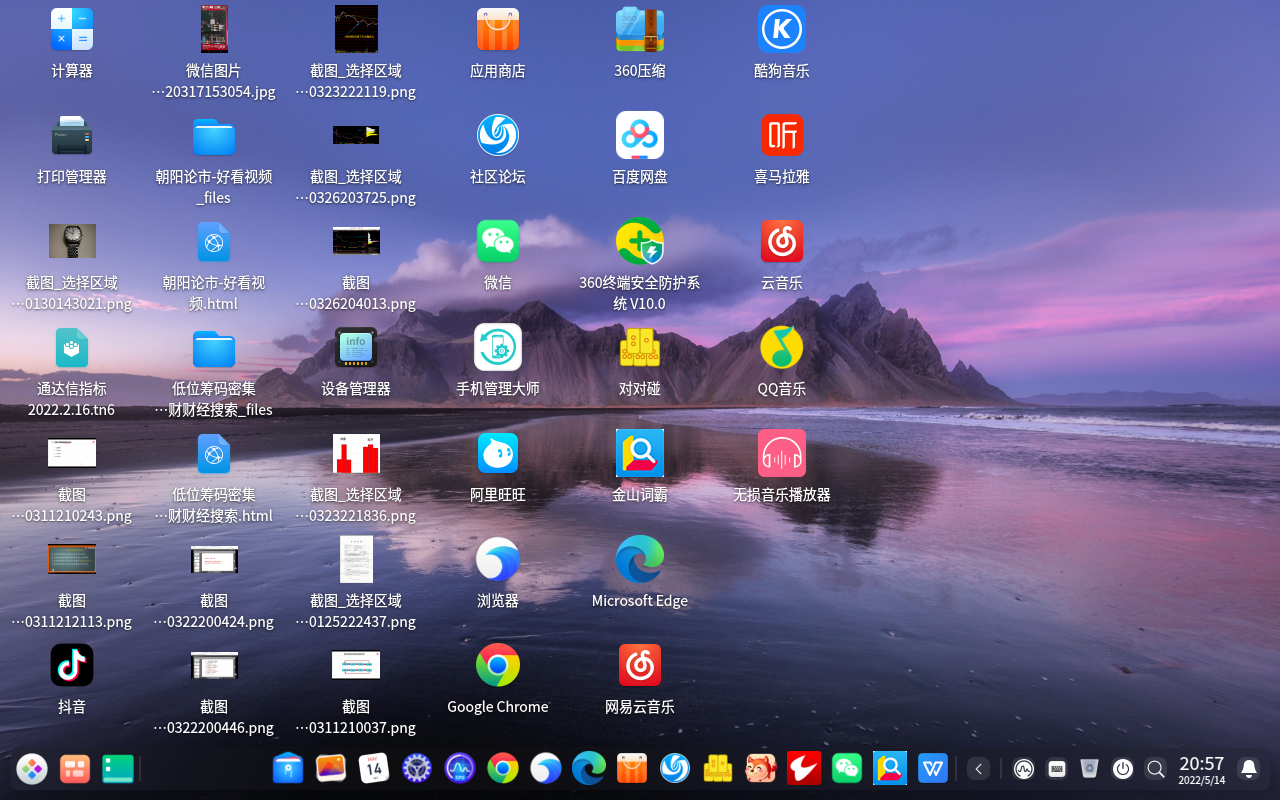Open the 计算器 calculator desktop icon
Screen dimensions: 1280x800
click(x=72, y=30)
